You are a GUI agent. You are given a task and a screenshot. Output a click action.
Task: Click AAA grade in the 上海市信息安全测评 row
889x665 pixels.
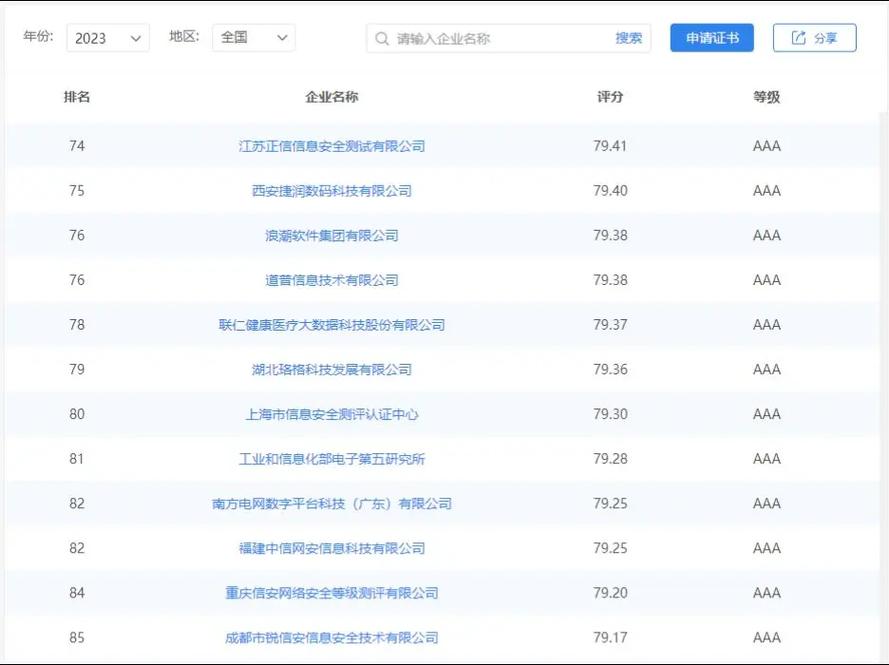(x=767, y=414)
